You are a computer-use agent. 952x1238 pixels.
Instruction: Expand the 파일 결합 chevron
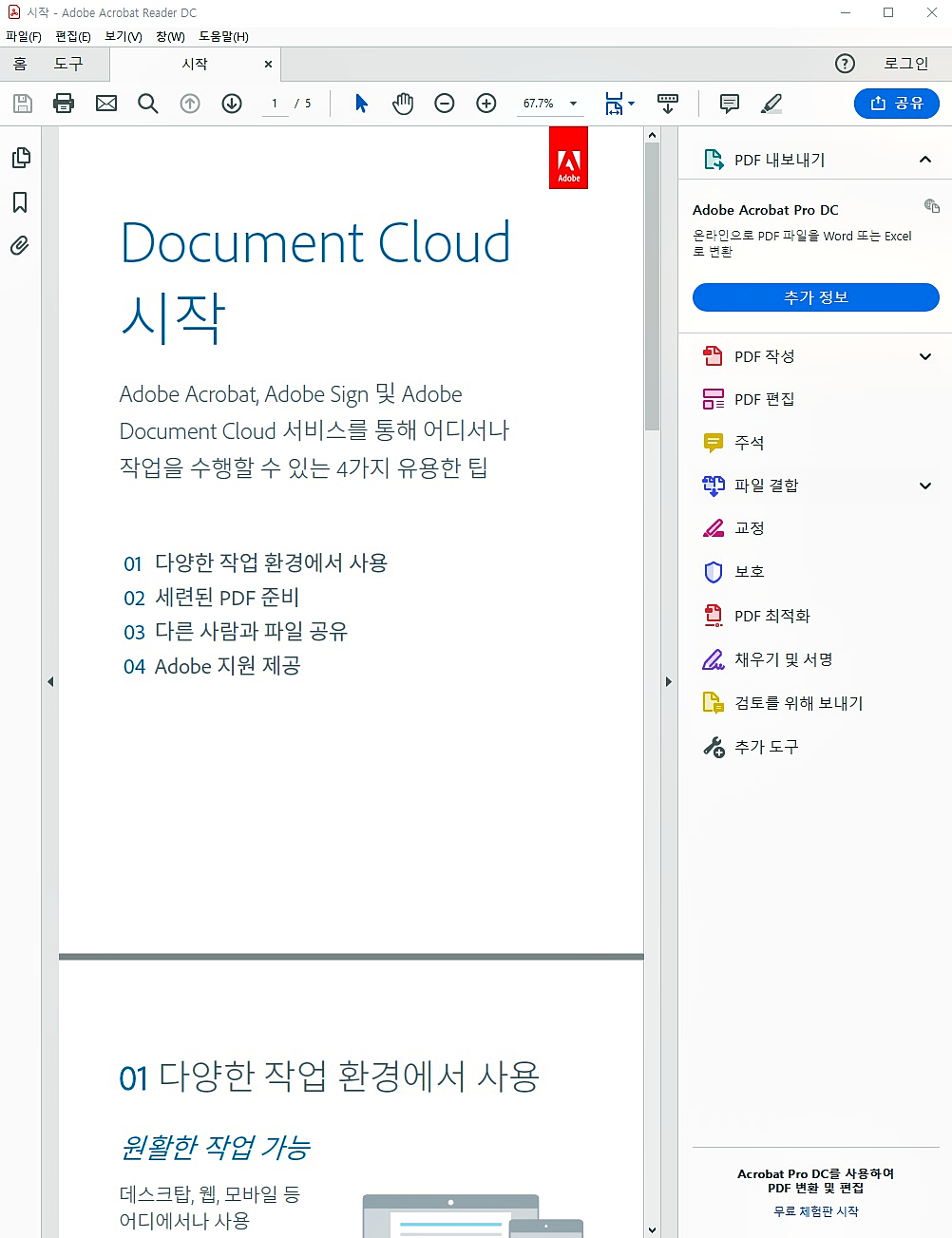pos(925,486)
